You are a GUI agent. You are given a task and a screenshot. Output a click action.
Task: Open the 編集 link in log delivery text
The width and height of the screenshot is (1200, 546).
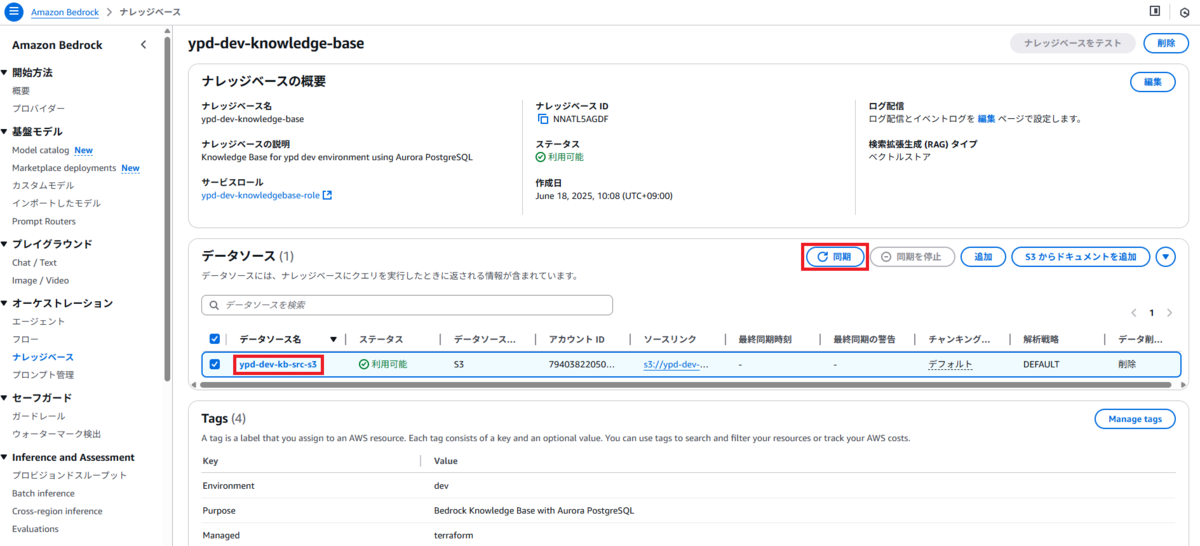click(x=986, y=119)
